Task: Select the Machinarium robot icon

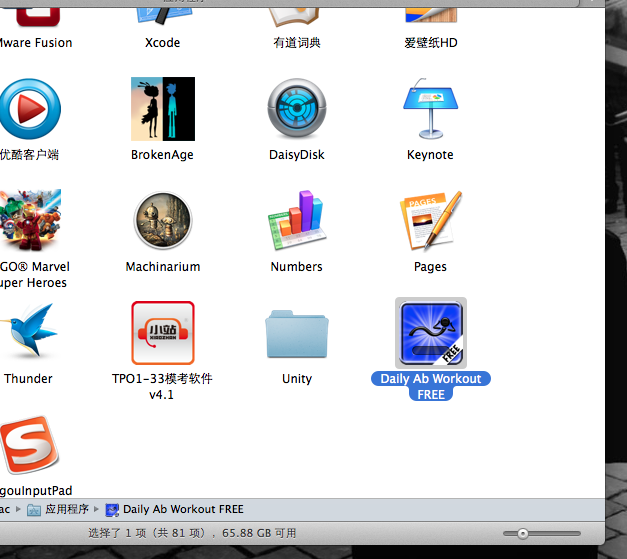Action: pos(163,221)
